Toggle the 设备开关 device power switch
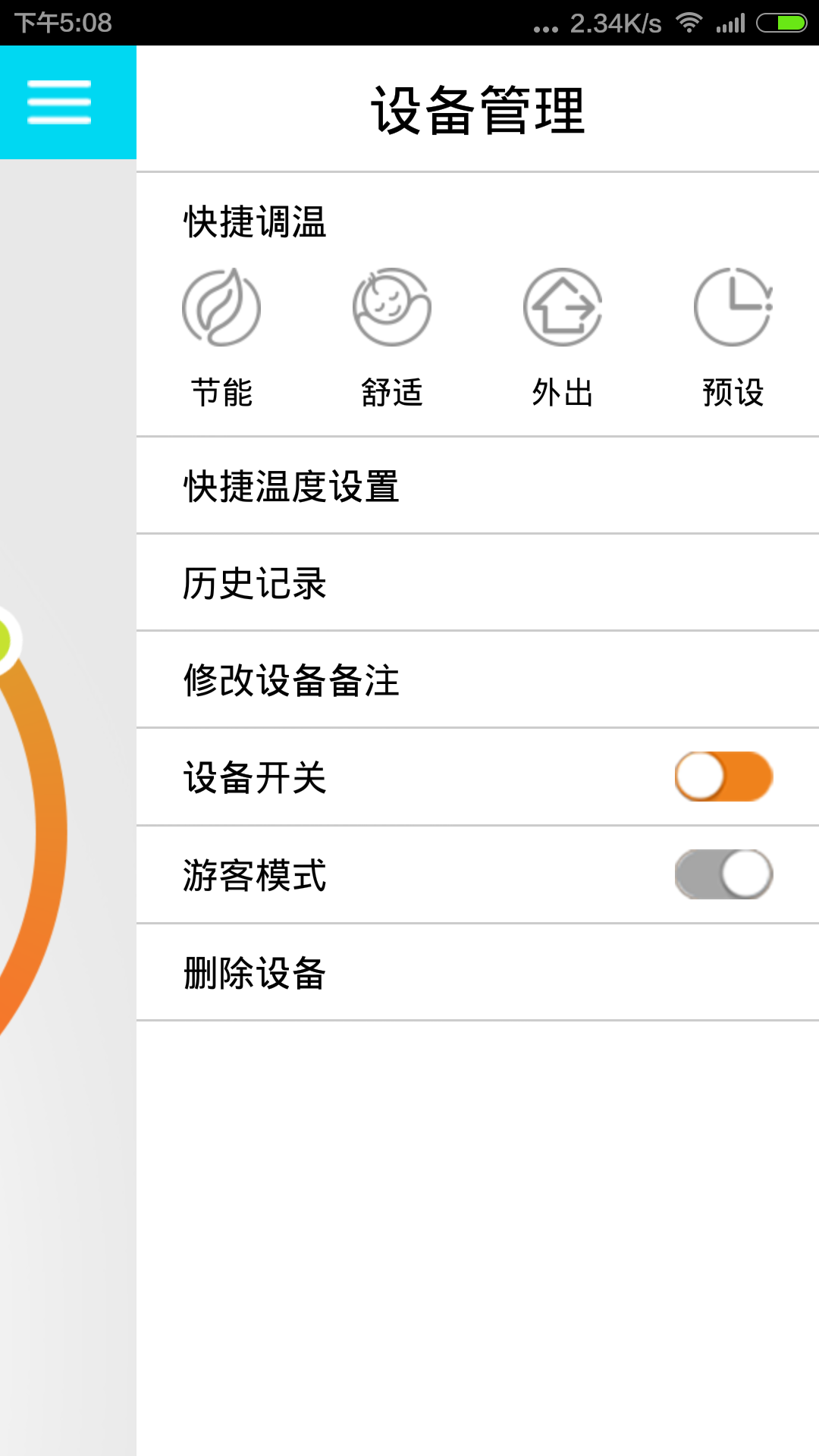 [724, 777]
